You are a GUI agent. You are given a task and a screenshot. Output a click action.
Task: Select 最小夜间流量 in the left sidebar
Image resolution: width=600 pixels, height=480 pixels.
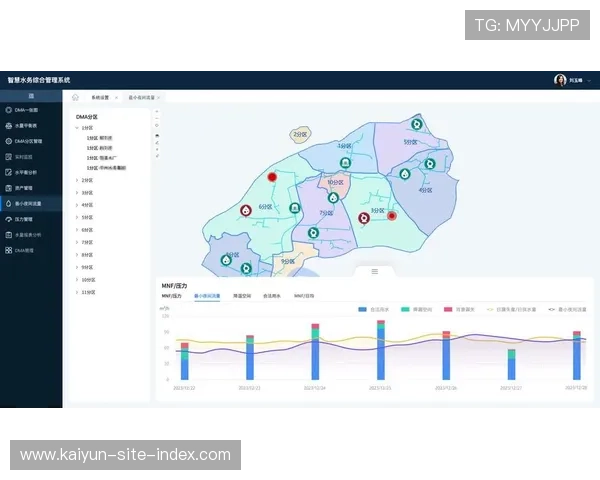tap(28, 203)
